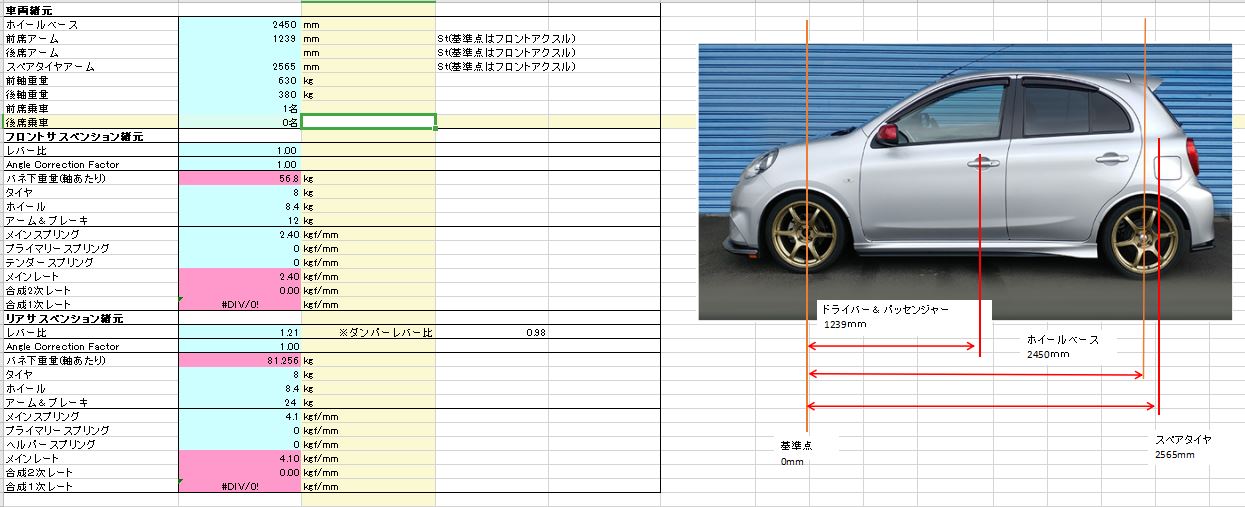Select the silver car photo
1245x507 pixels.
(x=964, y=181)
